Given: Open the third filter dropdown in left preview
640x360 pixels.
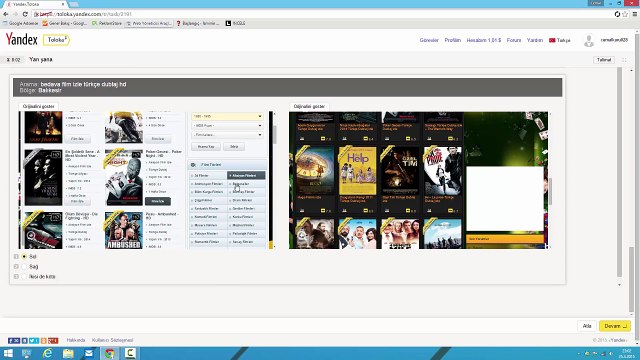Looking at the screenshot, I should coord(227,135).
